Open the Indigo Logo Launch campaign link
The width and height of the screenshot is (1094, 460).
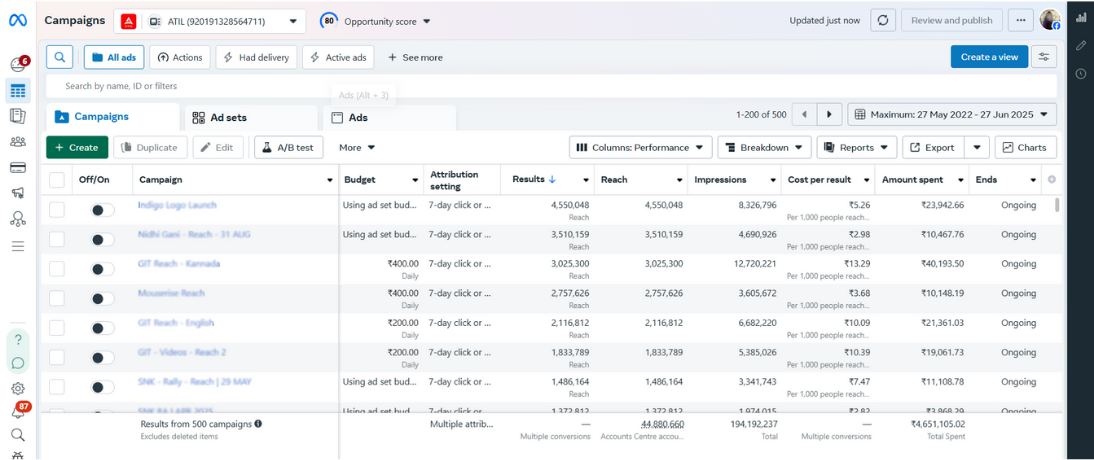click(177, 205)
